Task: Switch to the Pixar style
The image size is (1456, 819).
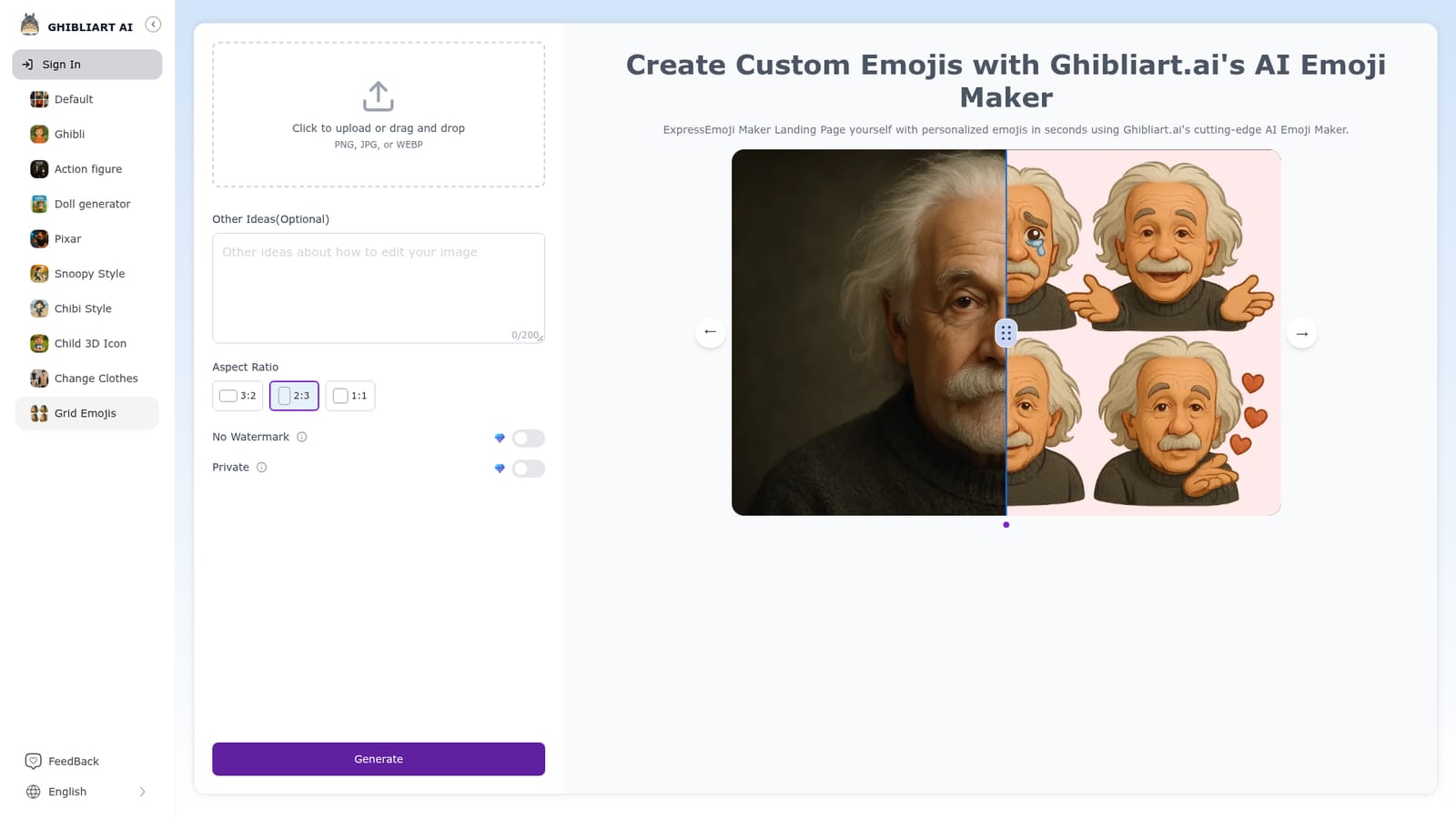Action: [x=87, y=238]
